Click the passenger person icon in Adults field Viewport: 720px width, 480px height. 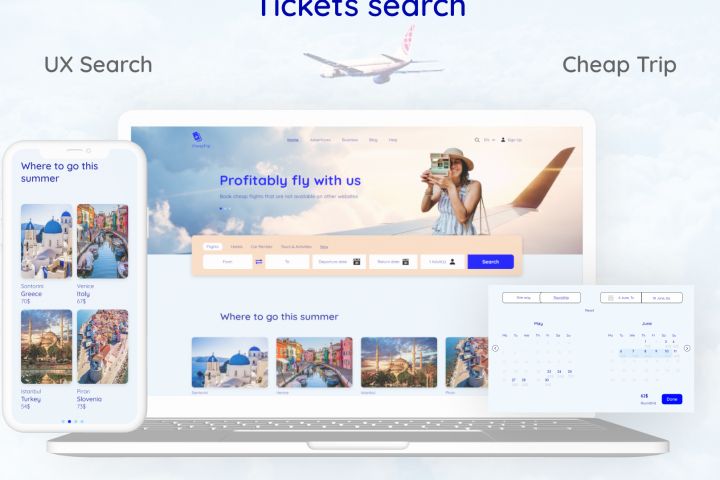[x=452, y=262]
